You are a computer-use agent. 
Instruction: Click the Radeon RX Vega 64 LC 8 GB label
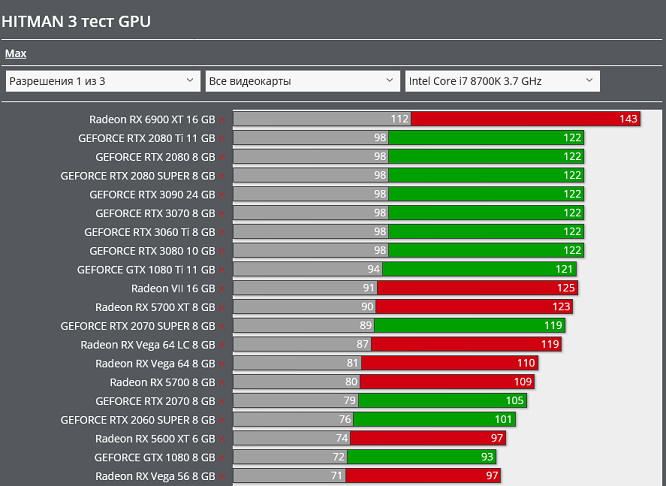[x=148, y=345]
